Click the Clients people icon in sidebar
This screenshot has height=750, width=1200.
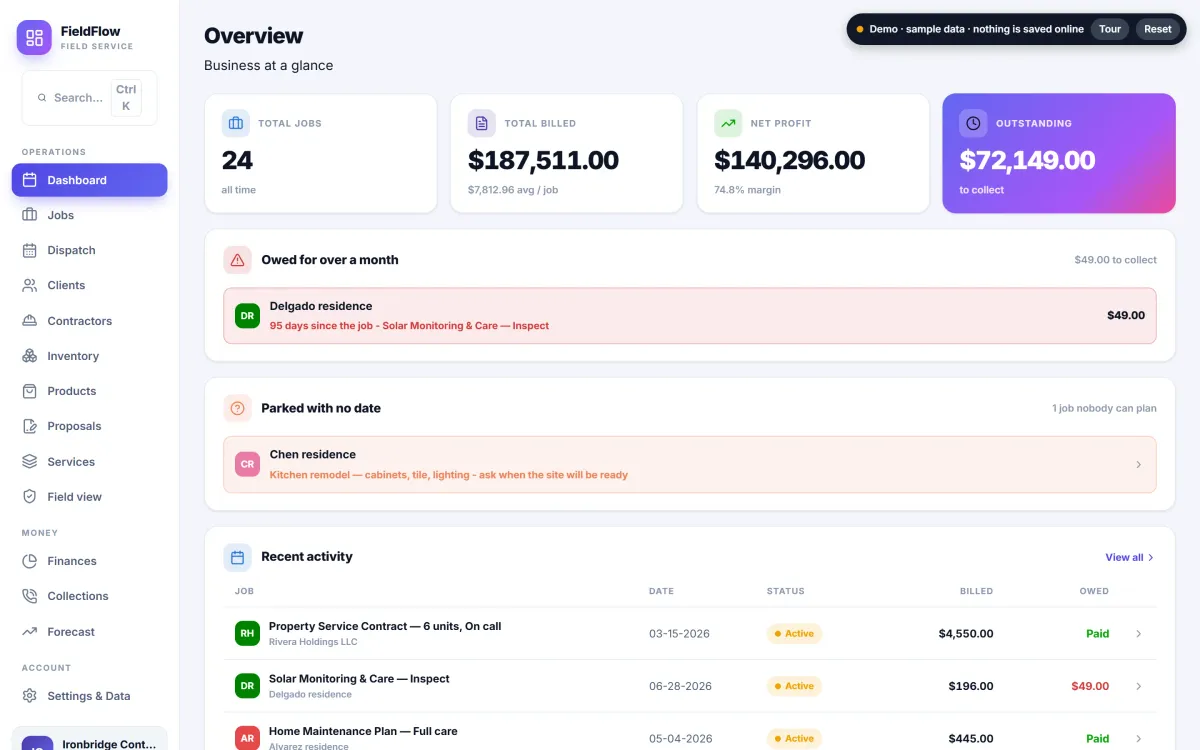pyautogui.click(x=30, y=285)
